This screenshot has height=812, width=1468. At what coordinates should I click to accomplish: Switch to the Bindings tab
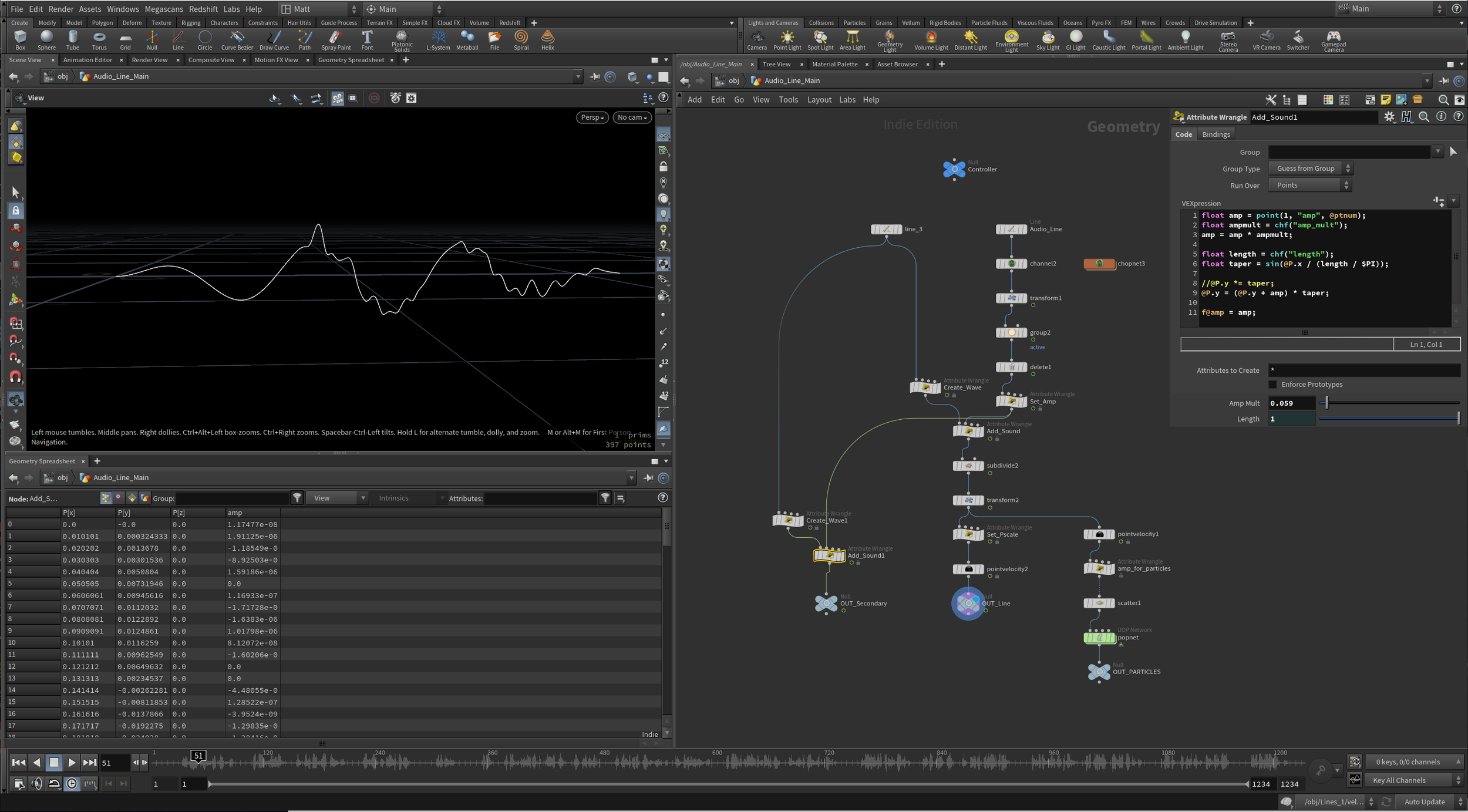pos(1216,134)
